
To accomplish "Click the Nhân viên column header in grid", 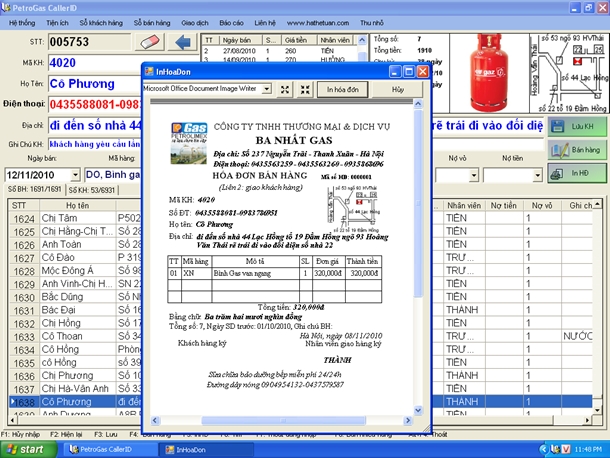I will [x=464, y=205].
